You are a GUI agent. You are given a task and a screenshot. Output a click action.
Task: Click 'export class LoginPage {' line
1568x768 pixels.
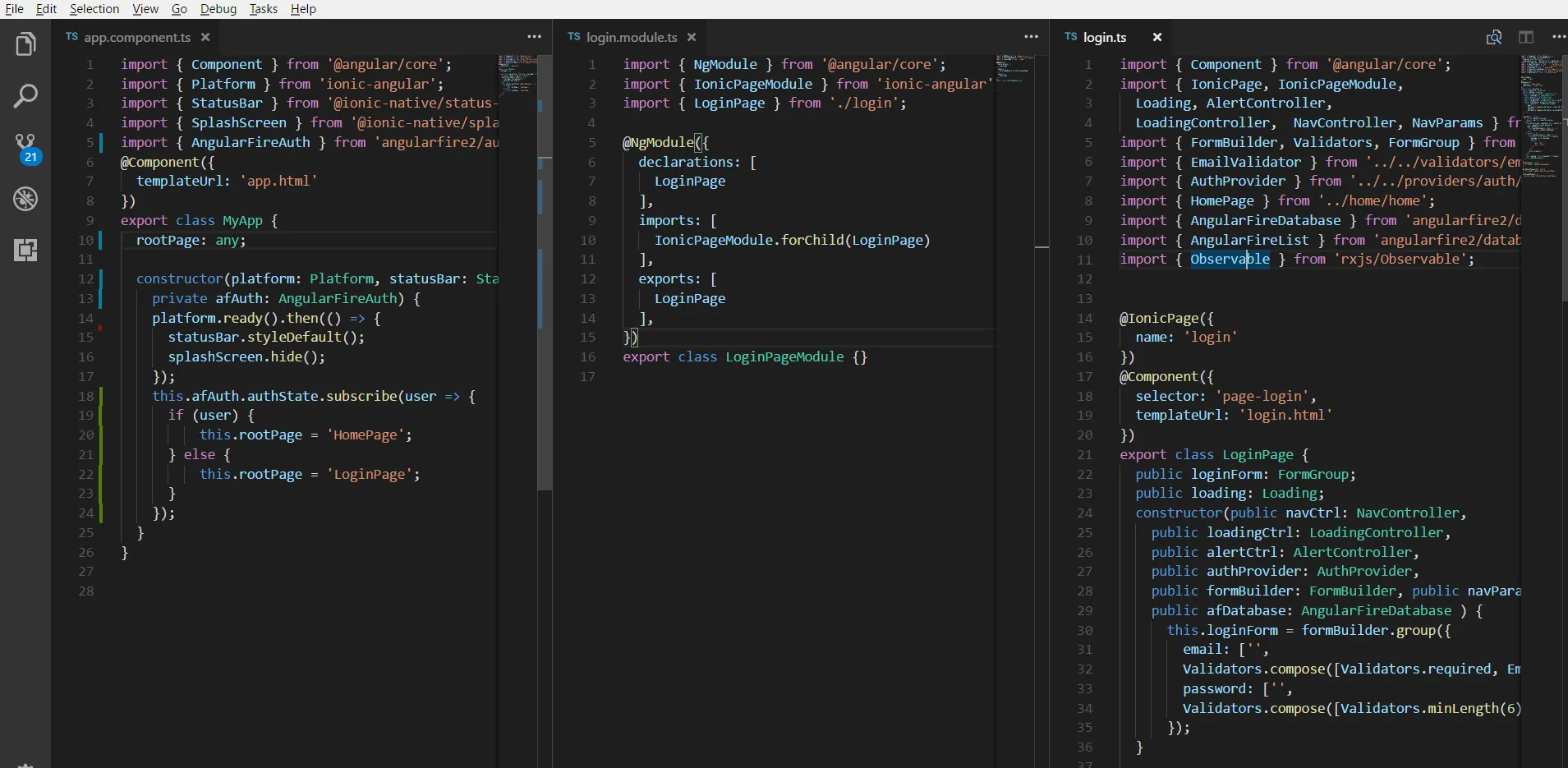point(1214,455)
